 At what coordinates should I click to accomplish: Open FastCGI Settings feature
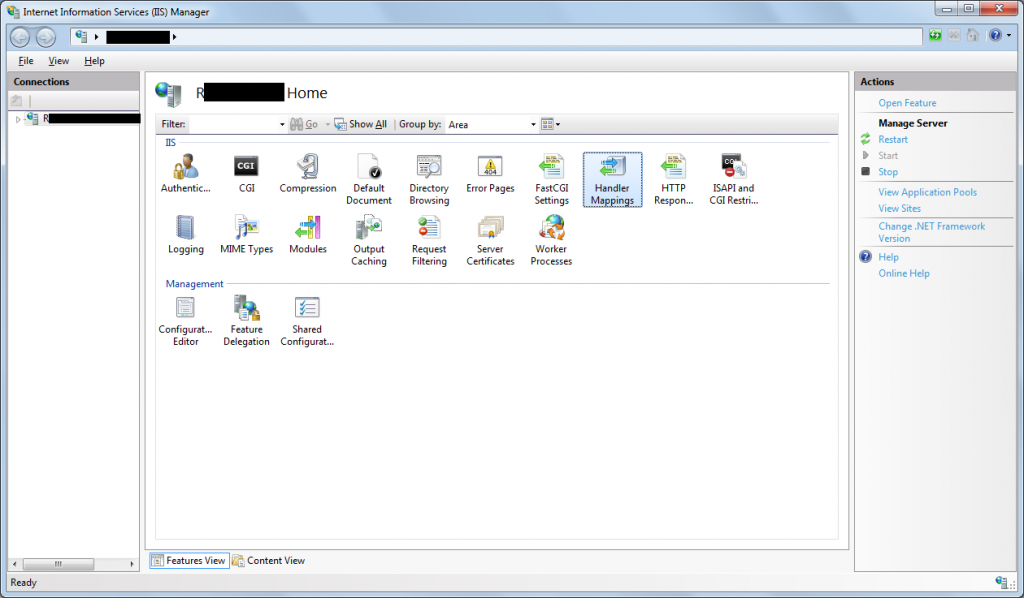coord(551,180)
